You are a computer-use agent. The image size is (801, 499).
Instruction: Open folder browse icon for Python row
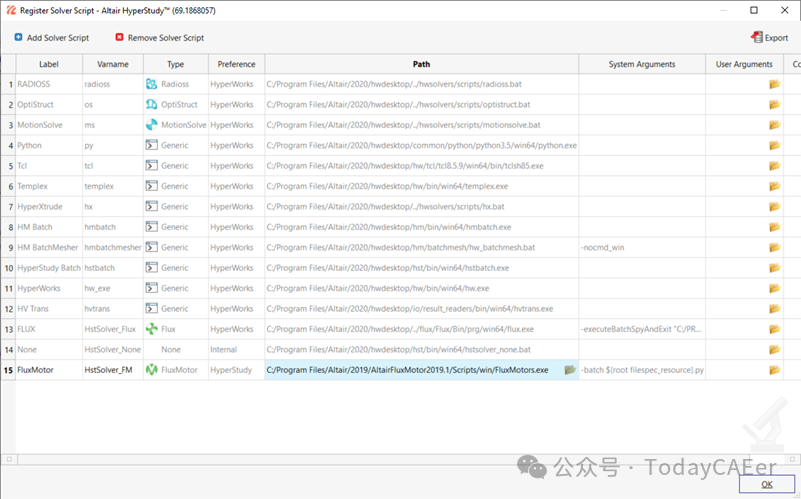coord(774,146)
